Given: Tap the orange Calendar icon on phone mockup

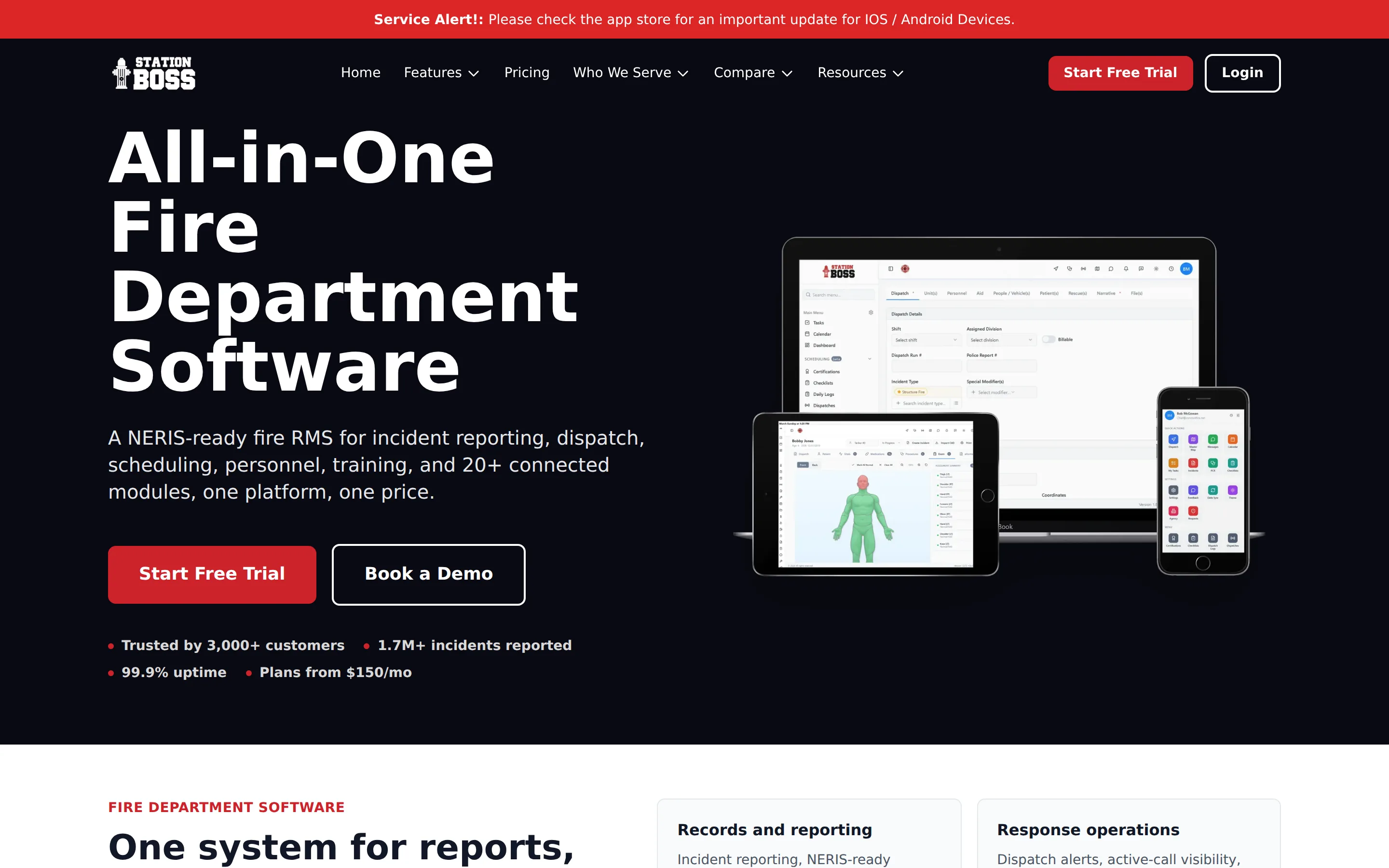Looking at the screenshot, I should [x=1233, y=439].
